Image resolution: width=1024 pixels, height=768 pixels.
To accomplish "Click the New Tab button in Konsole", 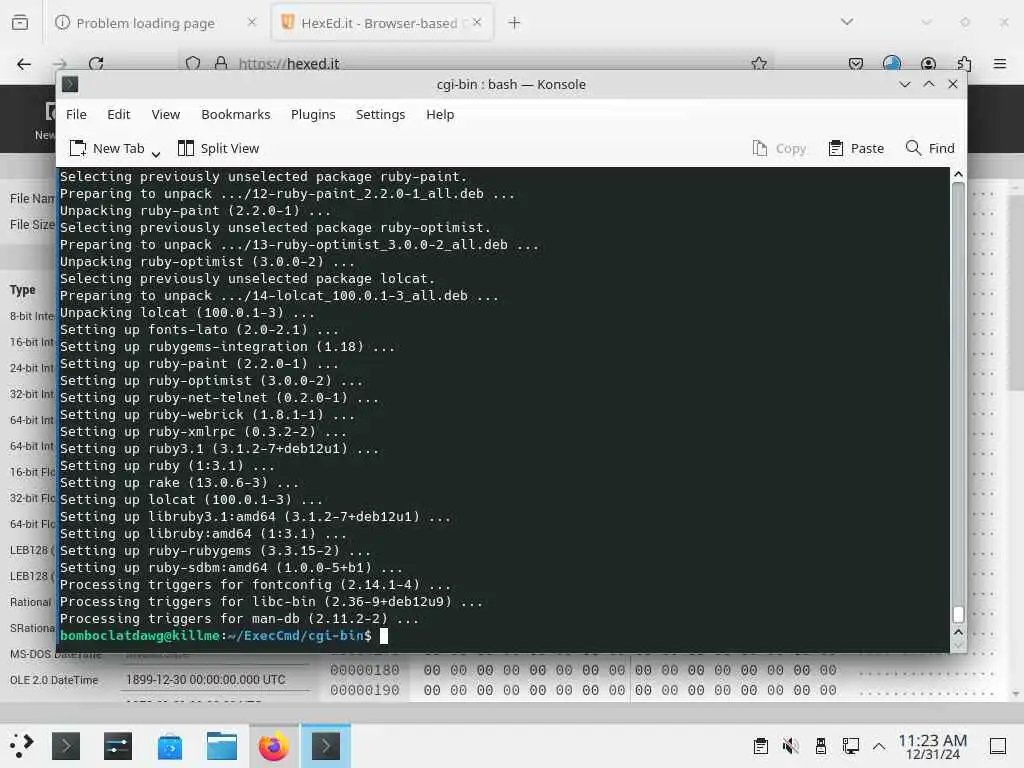I will (107, 148).
